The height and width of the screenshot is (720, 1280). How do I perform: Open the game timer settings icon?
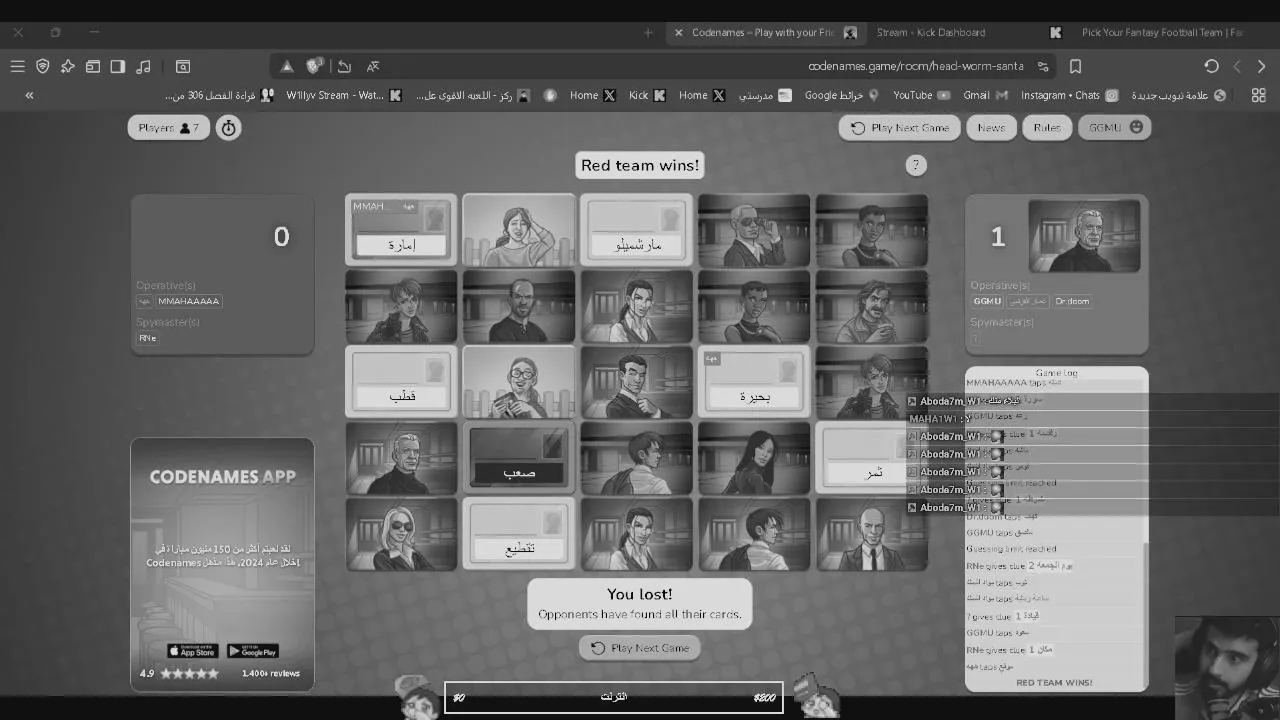tap(229, 128)
